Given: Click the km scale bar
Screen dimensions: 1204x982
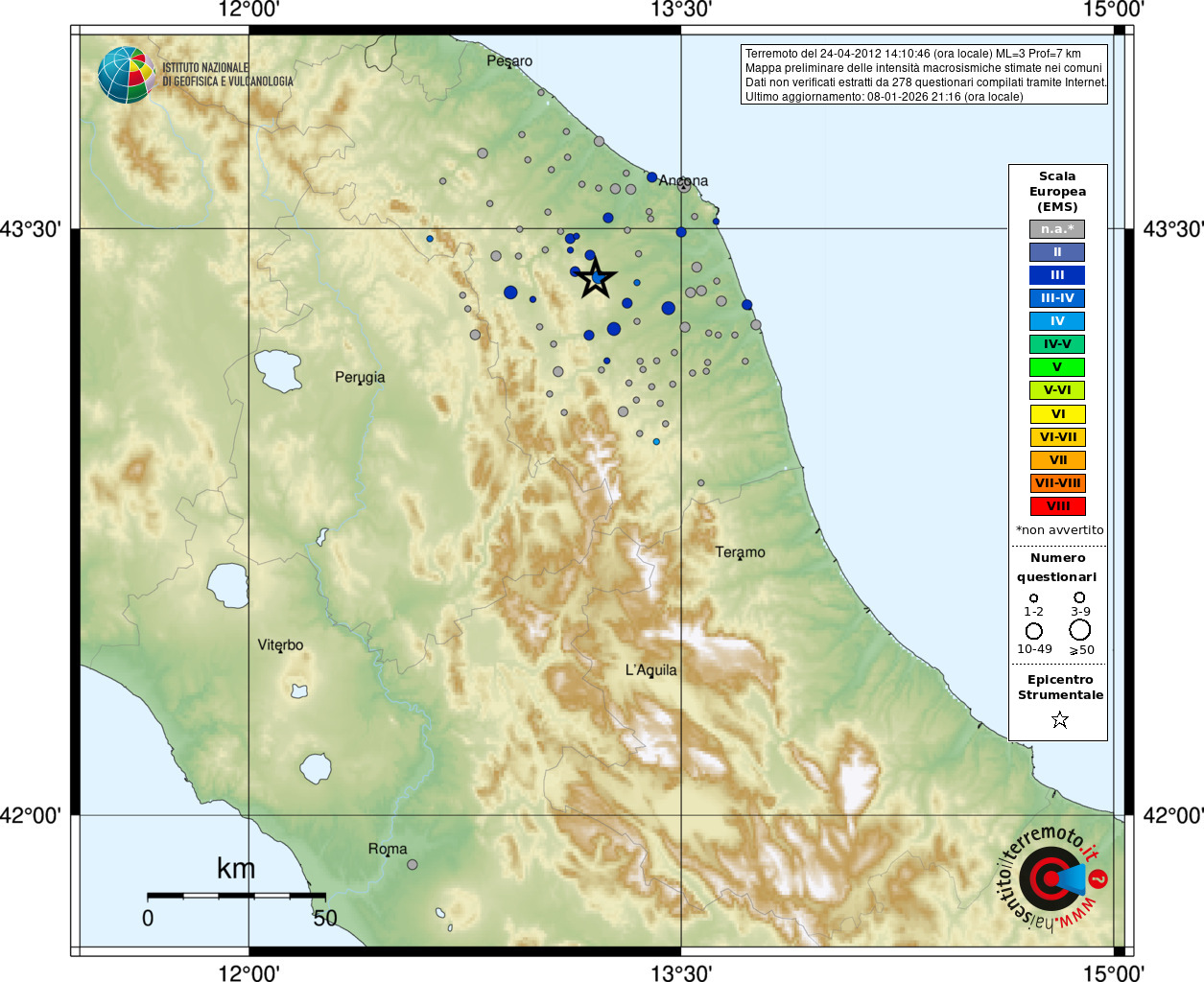Looking at the screenshot, I should 236,895.
